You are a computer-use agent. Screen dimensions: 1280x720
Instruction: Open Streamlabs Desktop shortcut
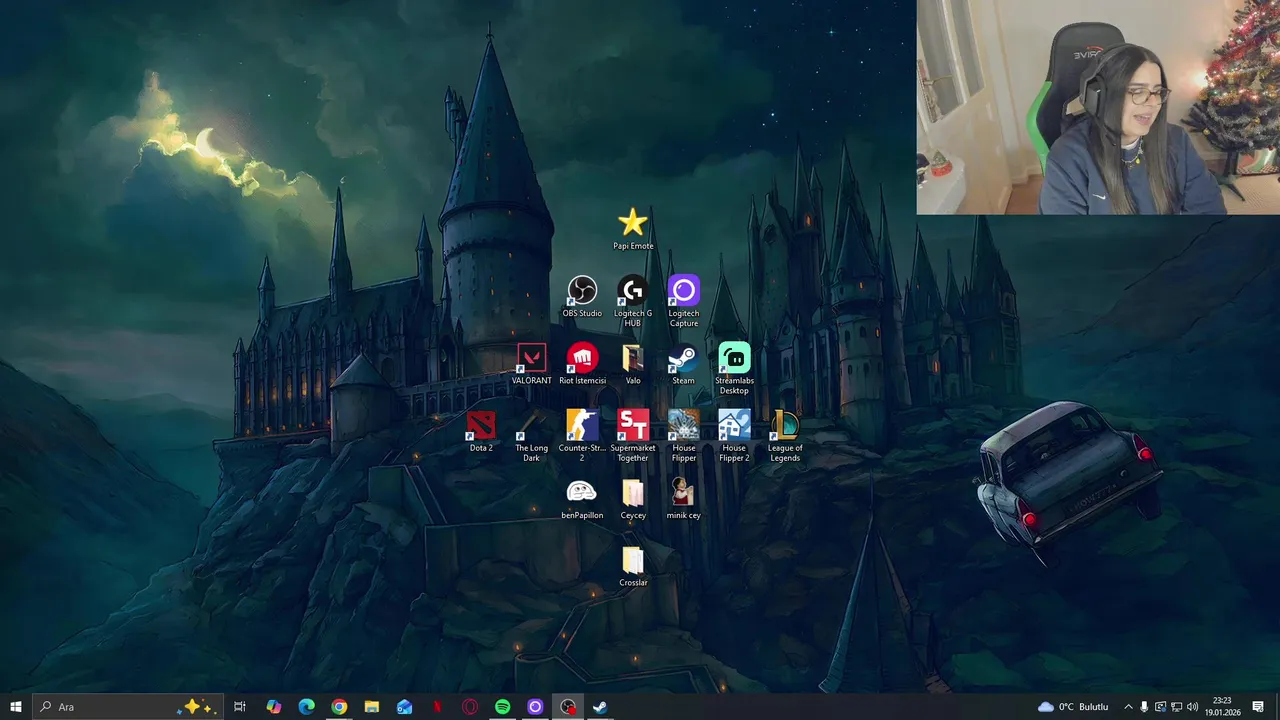pos(734,368)
